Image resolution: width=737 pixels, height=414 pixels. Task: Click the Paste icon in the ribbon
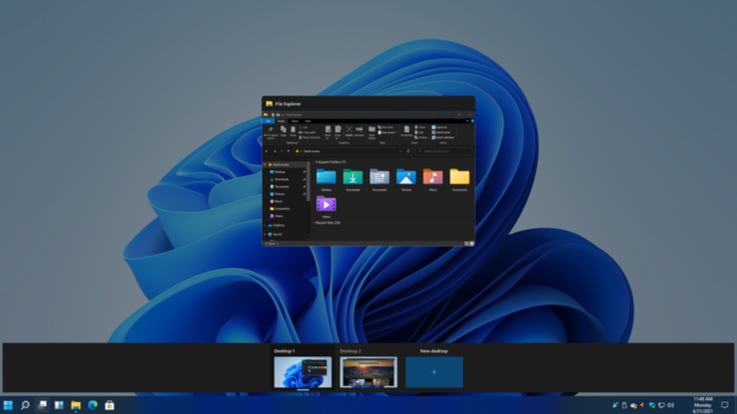(293, 131)
